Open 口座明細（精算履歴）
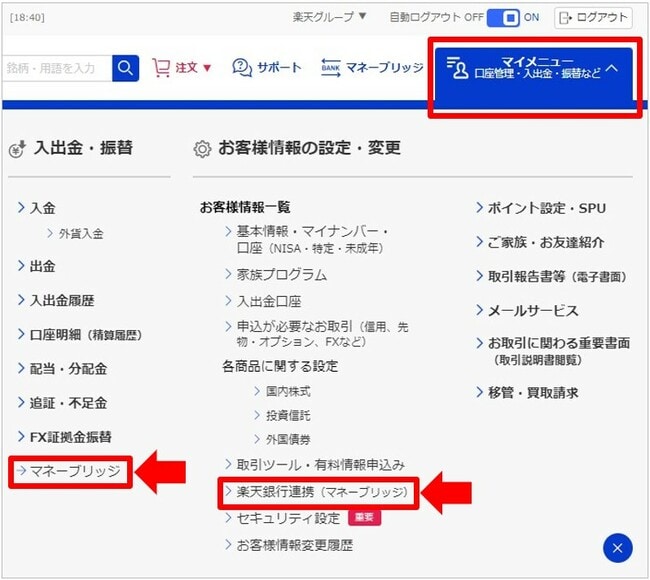The width and height of the screenshot is (650, 580). (86, 335)
